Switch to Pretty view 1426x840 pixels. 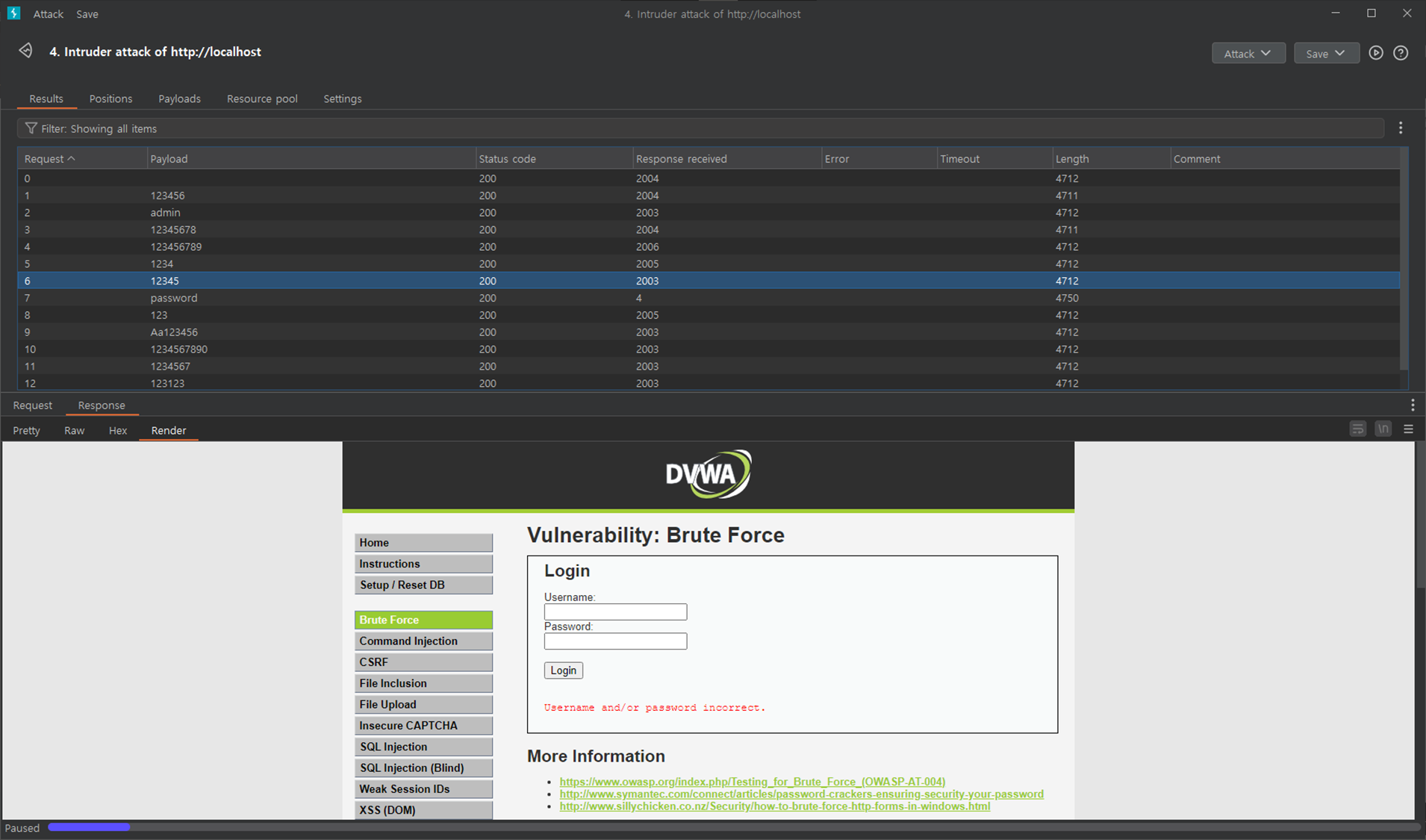26,430
